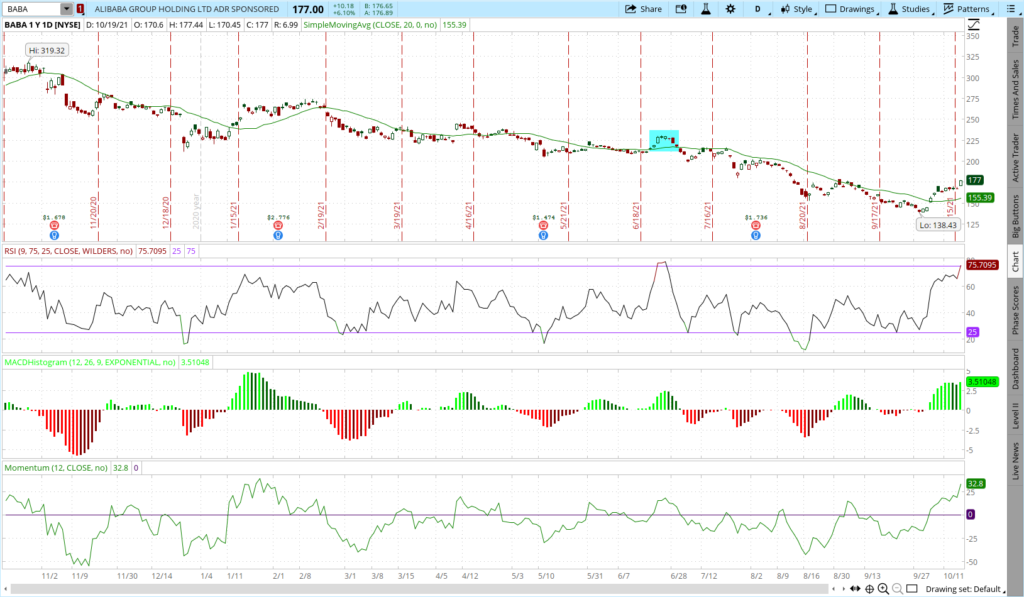Switch to the Trade sidebar tab
The width and height of the screenshot is (1024, 597).
pyautogui.click(x=1015, y=36)
